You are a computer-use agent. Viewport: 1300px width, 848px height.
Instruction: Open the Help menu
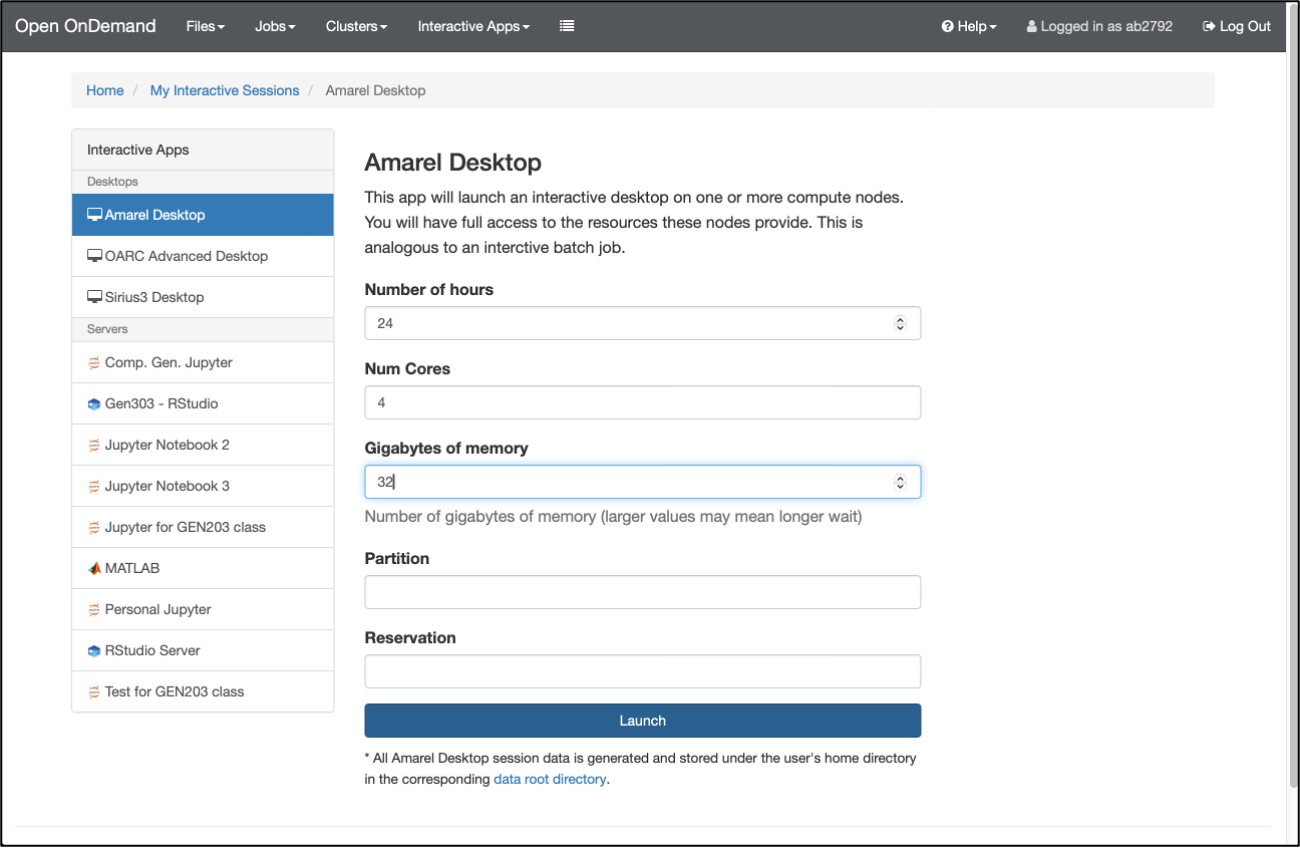pos(969,26)
